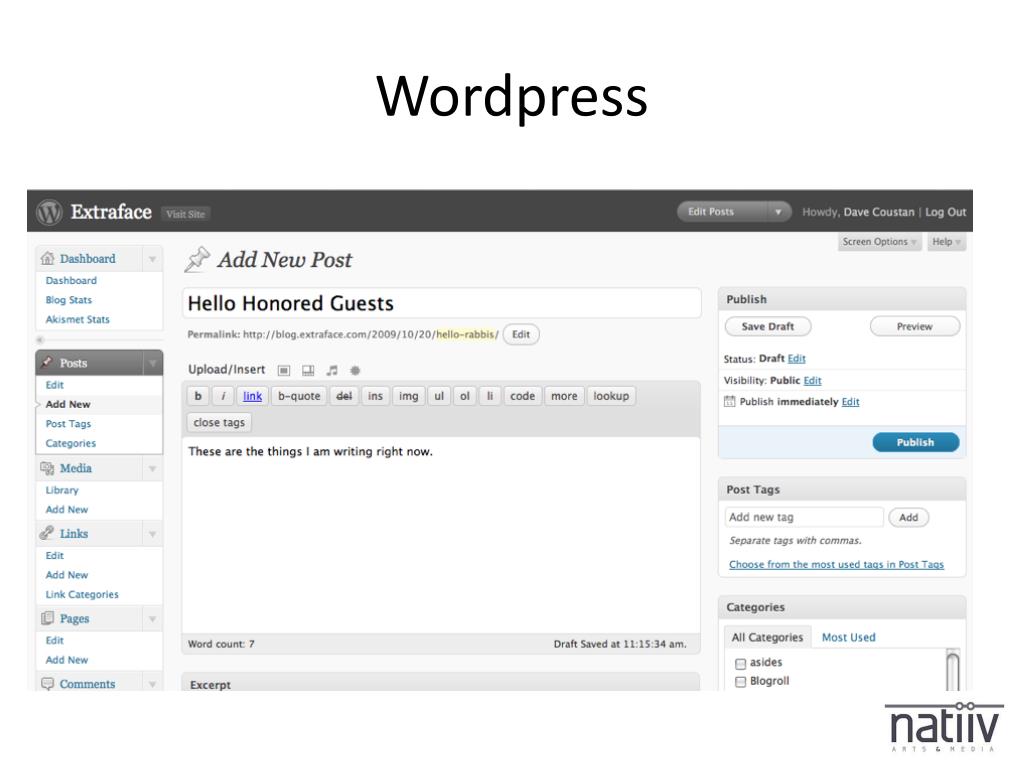Click the post title field reading Hello Honored Guests
This screenshot has height=768, width=1024.
coord(441,303)
